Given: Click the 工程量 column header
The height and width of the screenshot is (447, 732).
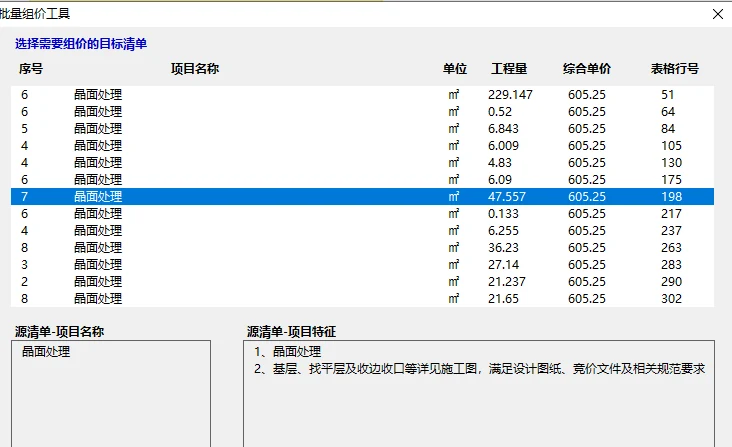Looking at the screenshot, I should [x=509, y=69].
